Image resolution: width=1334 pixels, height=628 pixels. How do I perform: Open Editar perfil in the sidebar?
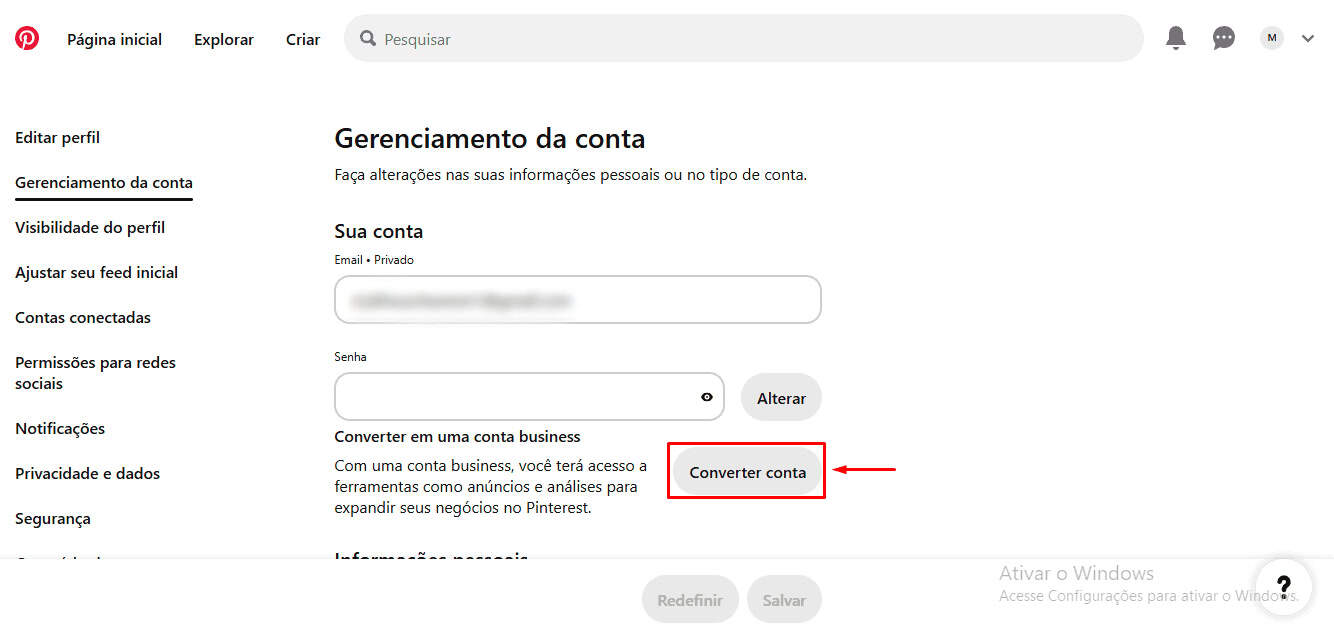pyautogui.click(x=57, y=138)
